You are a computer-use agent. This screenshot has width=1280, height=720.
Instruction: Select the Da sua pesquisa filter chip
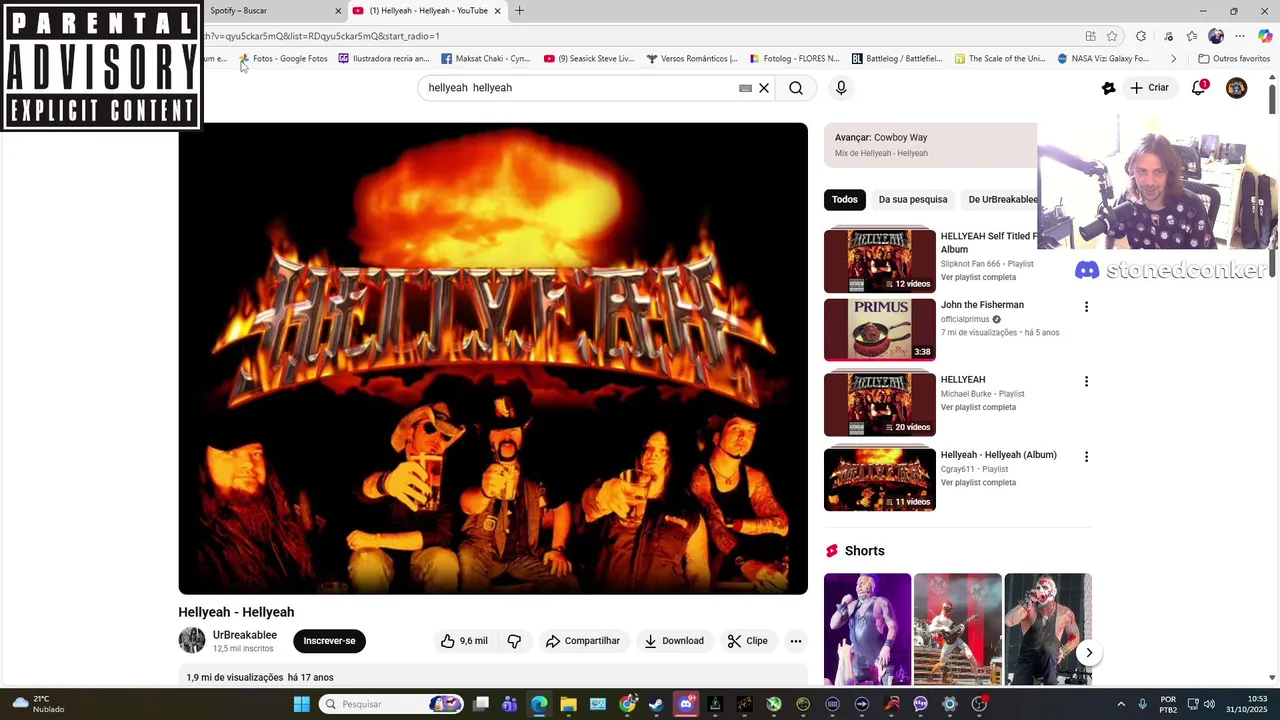(913, 199)
